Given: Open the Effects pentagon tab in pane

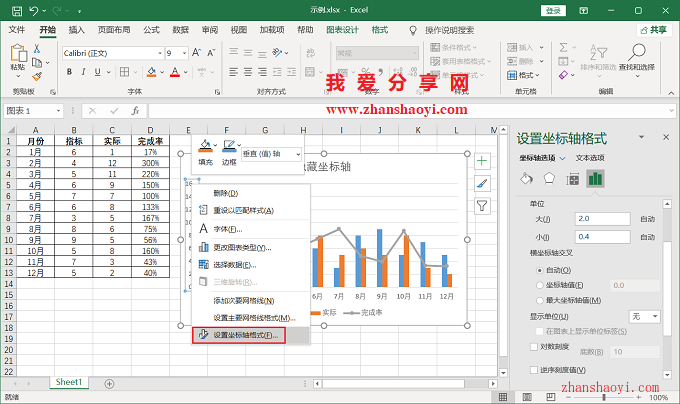Looking at the screenshot, I should point(549,179).
